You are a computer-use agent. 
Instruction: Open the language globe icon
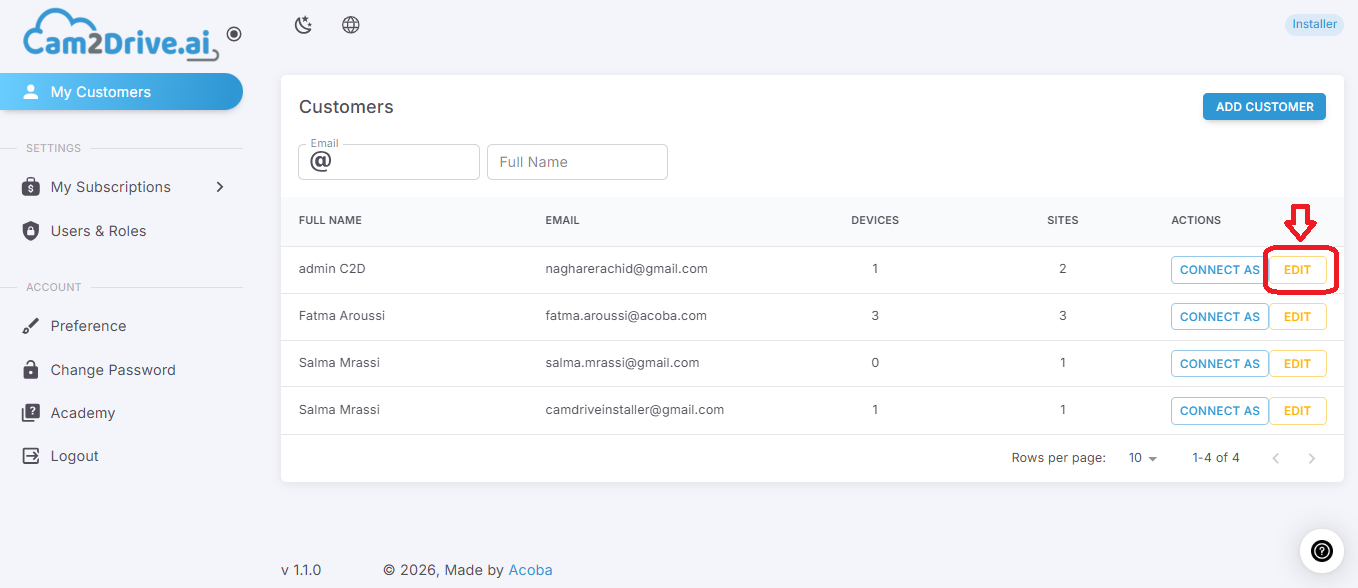click(x=351, y=25)
